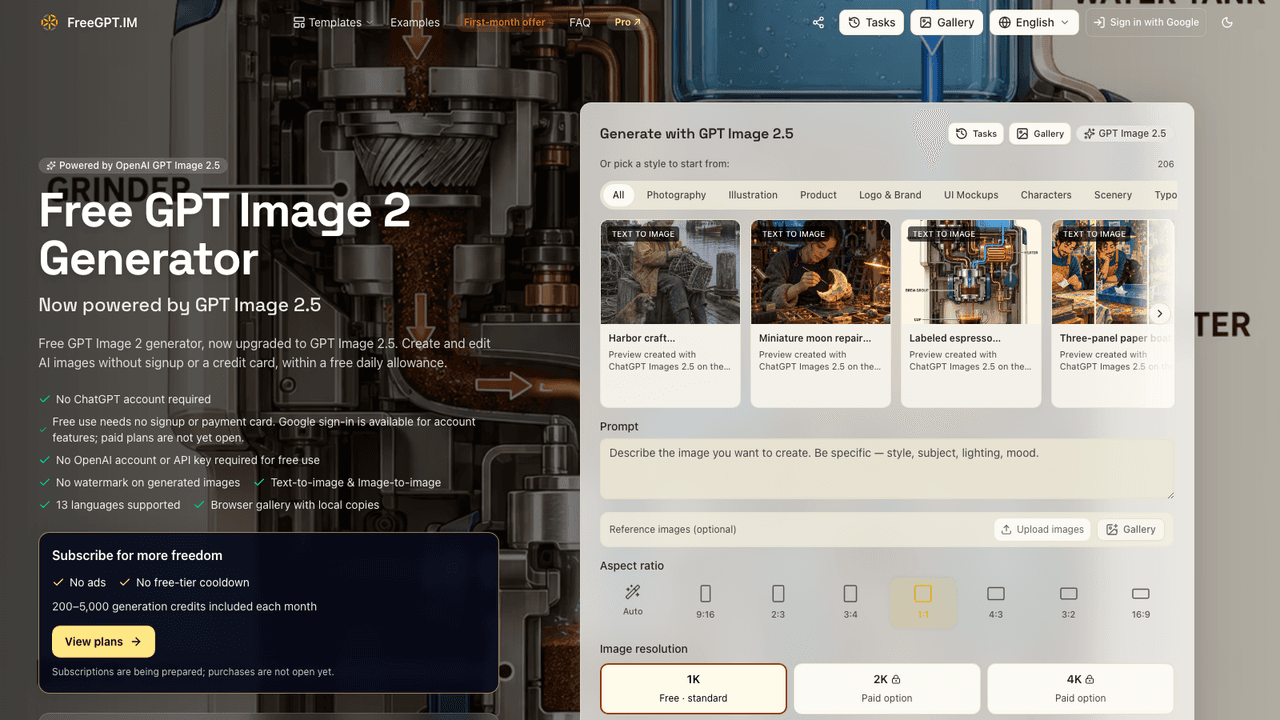1280x720 pixels.
Task: Choose the locked 4K paid resolution
Action: tap(1080, 689)
